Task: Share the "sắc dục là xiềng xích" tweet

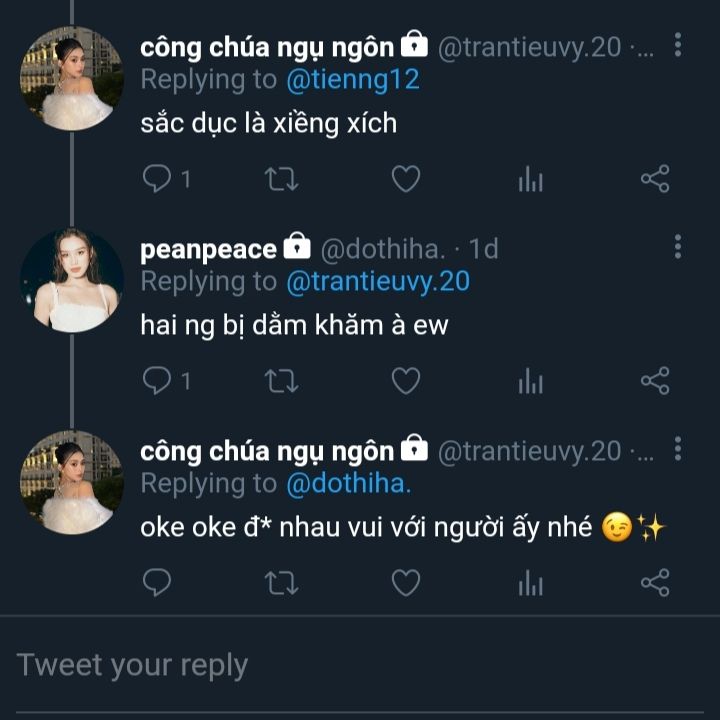Action: (654, 179)
